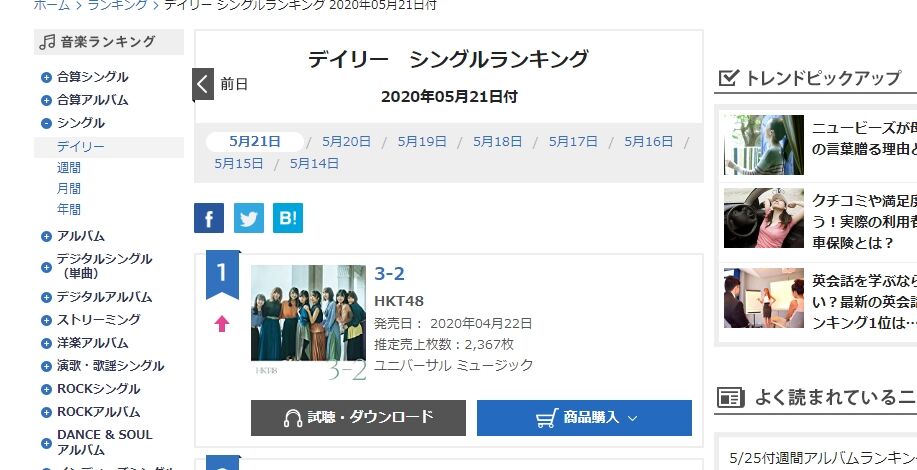Open car insurance trend article thumbnail
The image size is (917, 470).
tap(764, 218)
